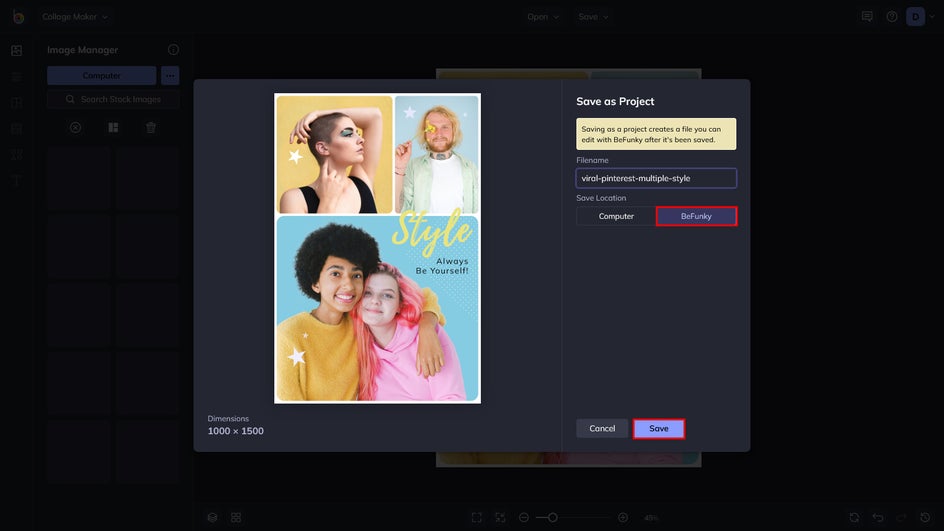Click the undo arrow icon
944x531 pixels.
(x=878, y=517)
